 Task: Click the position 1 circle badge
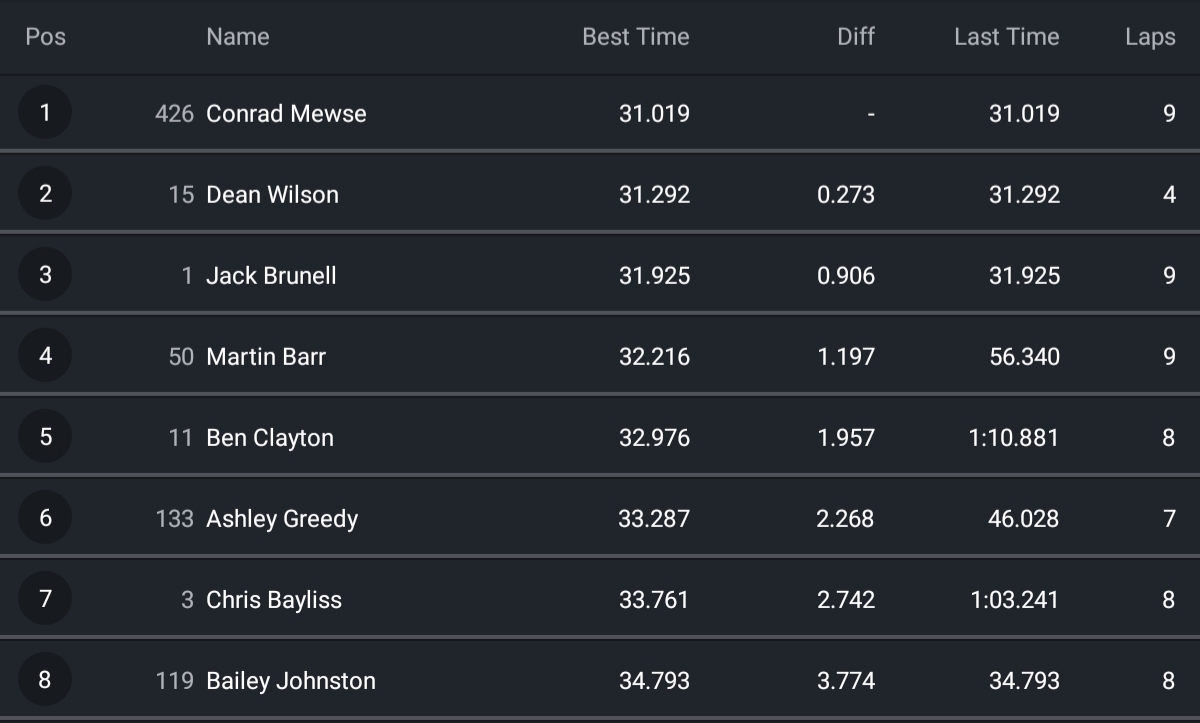[x=45, y=113]
